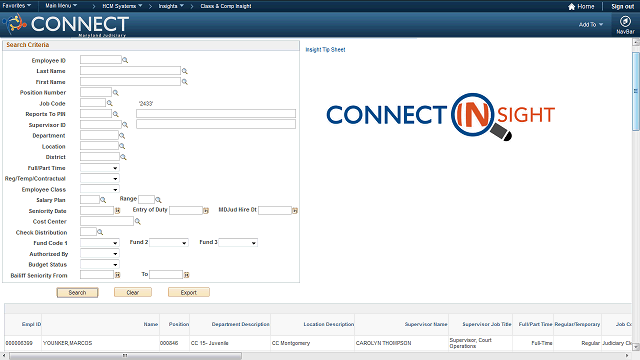Click the vertical scrollbar up arrow

[x=636, y=42]
